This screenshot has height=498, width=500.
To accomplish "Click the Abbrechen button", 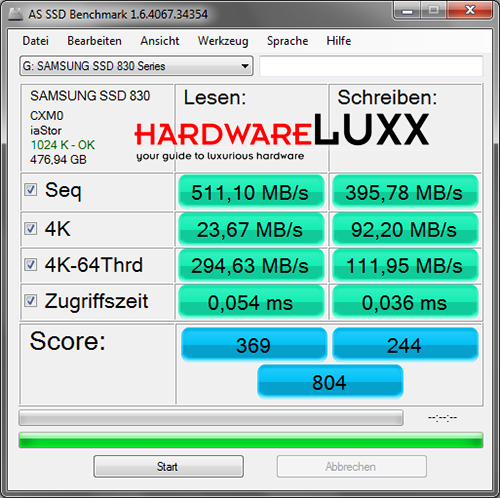I will point(351,466).
